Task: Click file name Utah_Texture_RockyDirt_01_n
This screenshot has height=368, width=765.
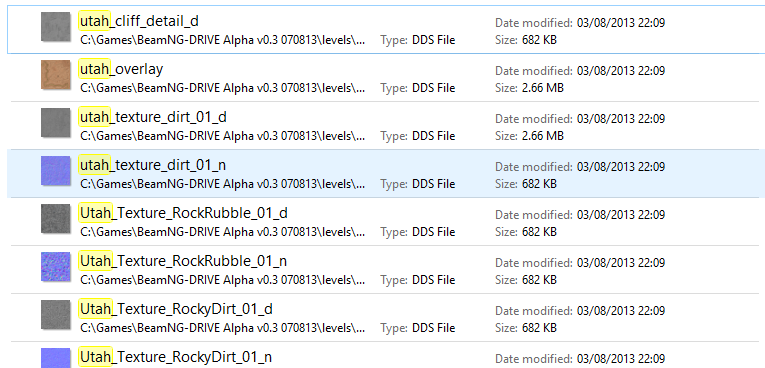Action: (x=176, y=357)
